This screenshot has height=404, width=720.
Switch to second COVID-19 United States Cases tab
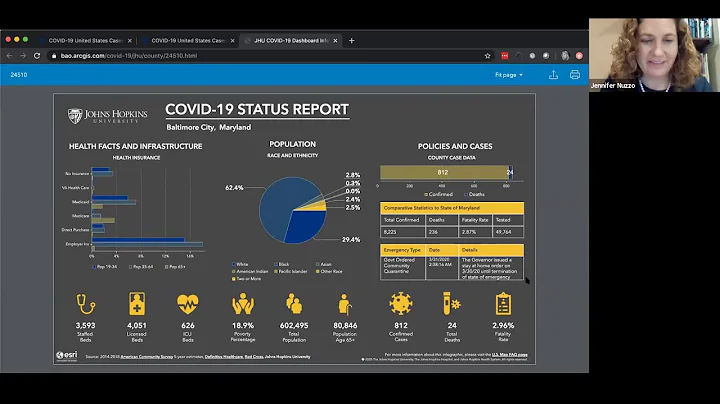[188, 40]
